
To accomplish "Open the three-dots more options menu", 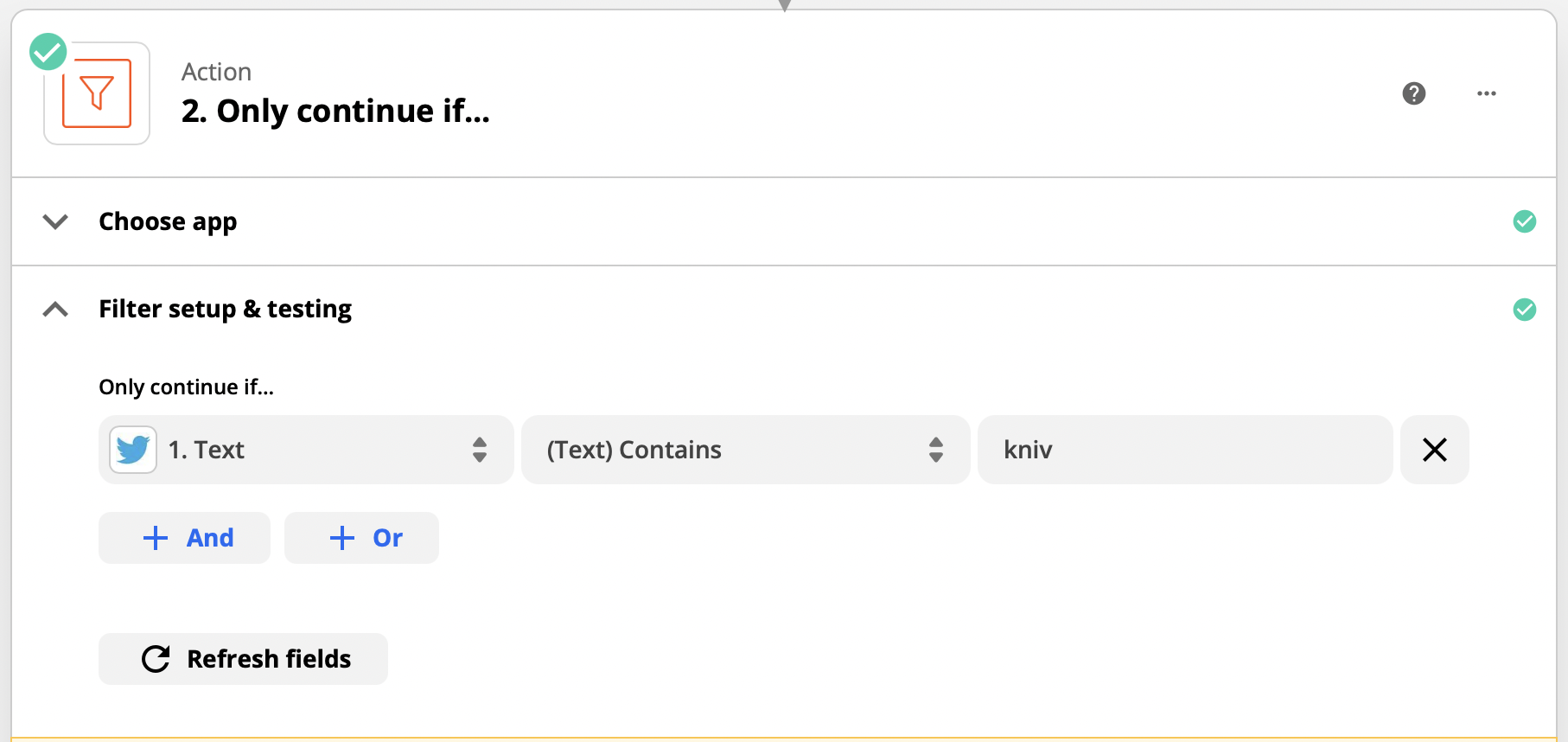I will (1487, 93).
